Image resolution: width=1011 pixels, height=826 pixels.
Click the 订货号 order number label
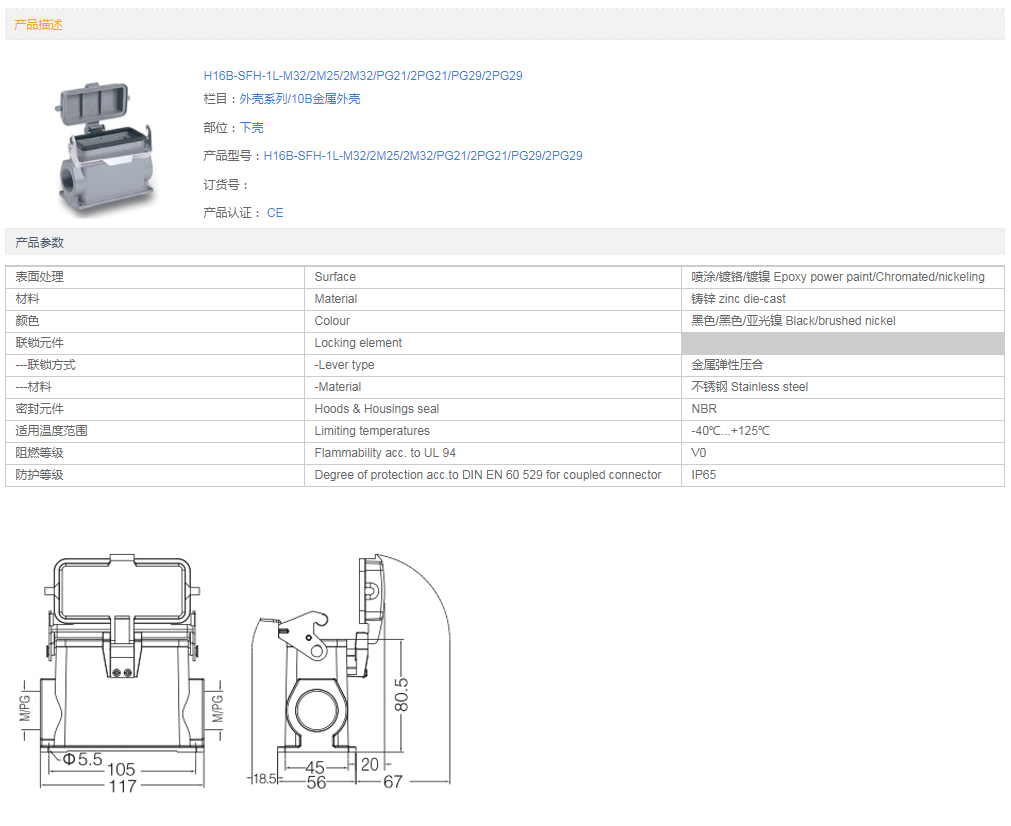pyautogui.click(x=225, y=185)
